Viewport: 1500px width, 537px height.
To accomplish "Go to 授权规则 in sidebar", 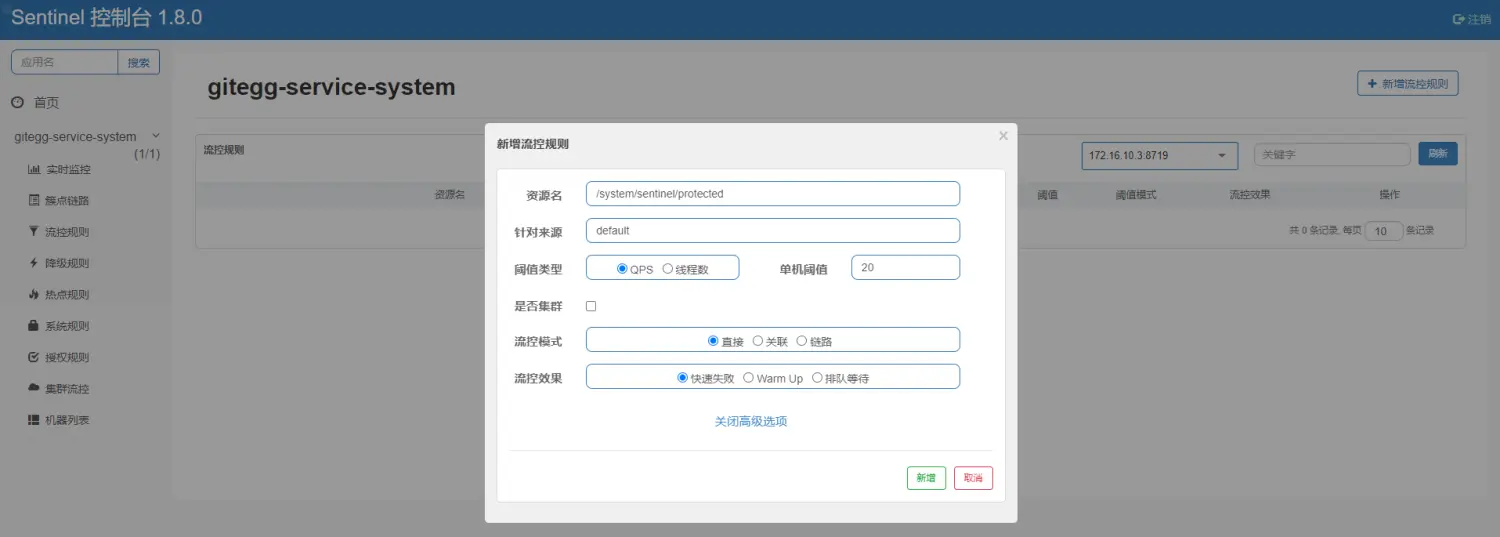I will click(x=68, y=357).
